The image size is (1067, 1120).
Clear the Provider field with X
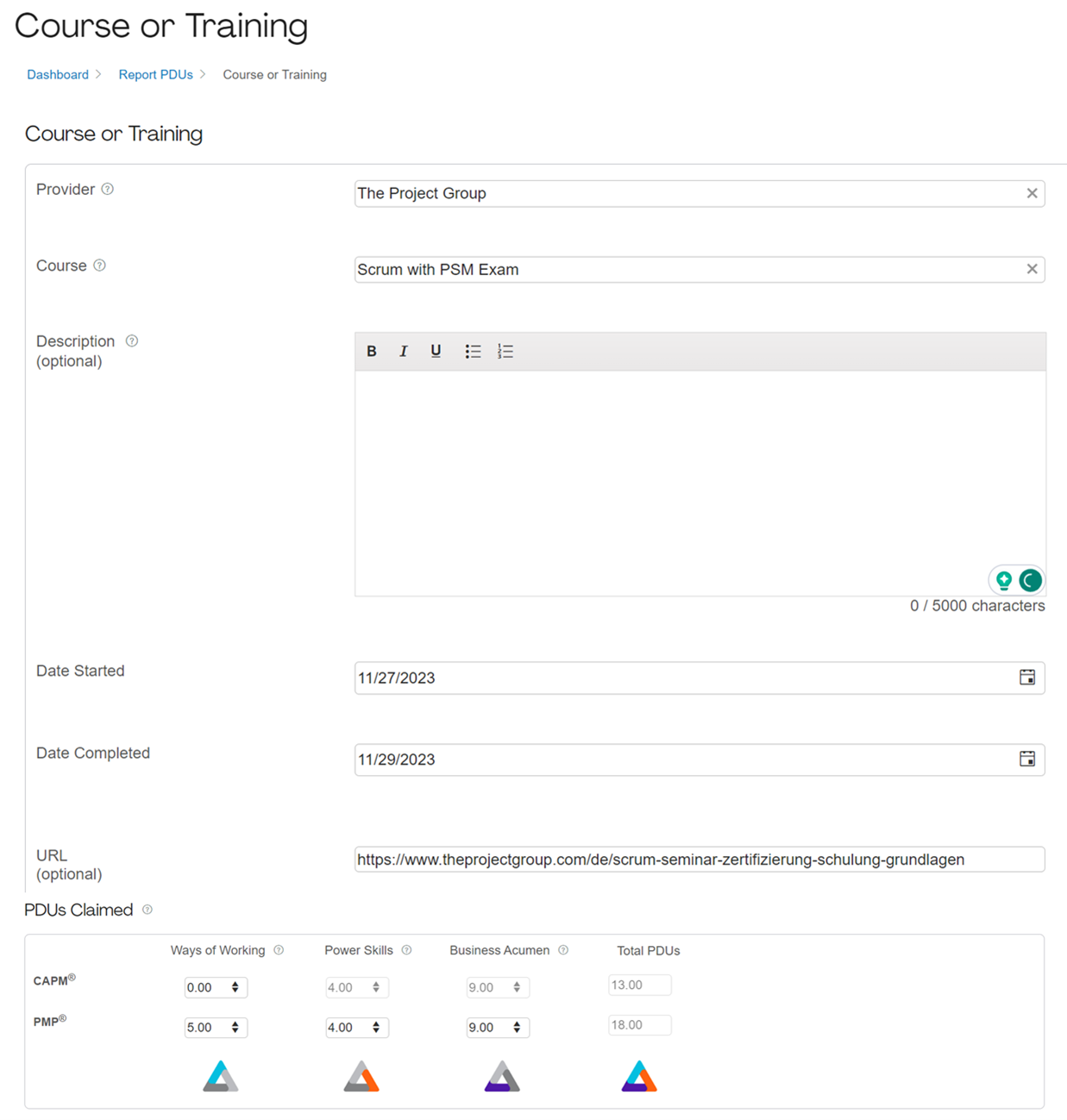pyautogui.click(x=1032, y=193)
